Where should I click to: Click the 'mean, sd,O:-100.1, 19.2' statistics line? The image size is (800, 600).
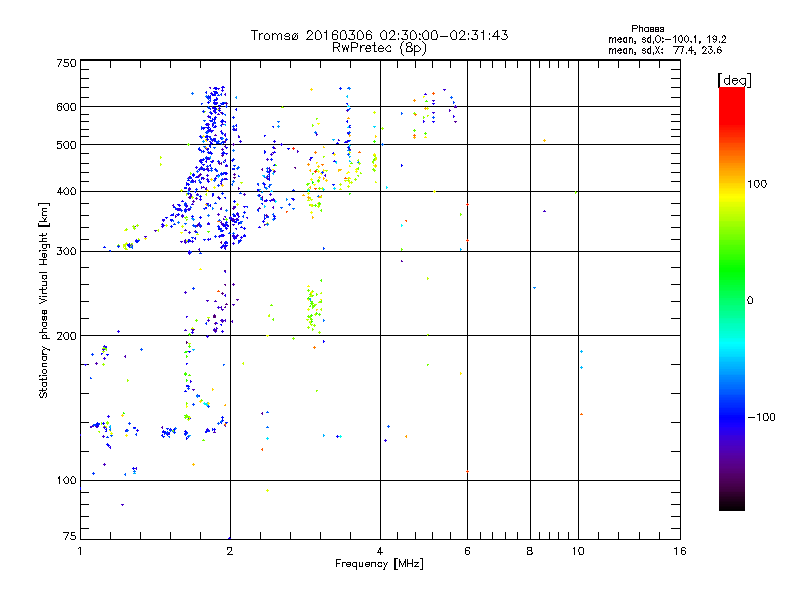coord(667,39)
